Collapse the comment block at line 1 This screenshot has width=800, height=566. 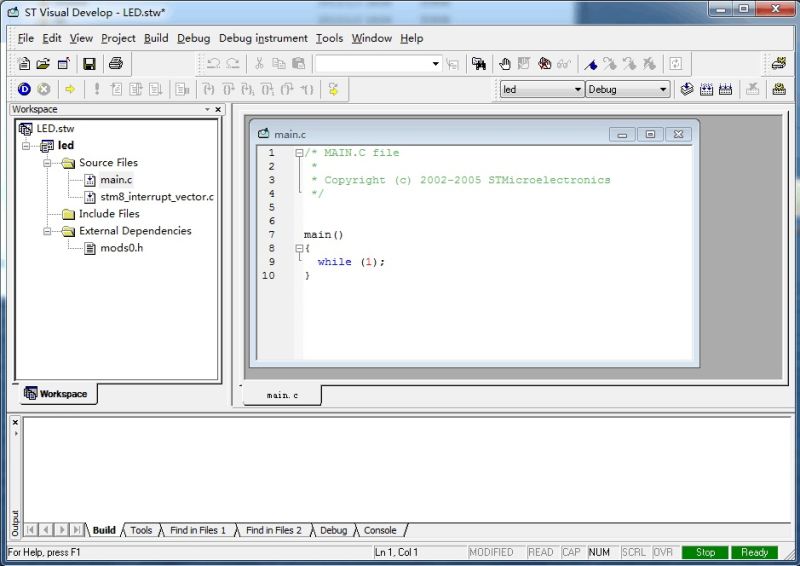click(299, 153)
